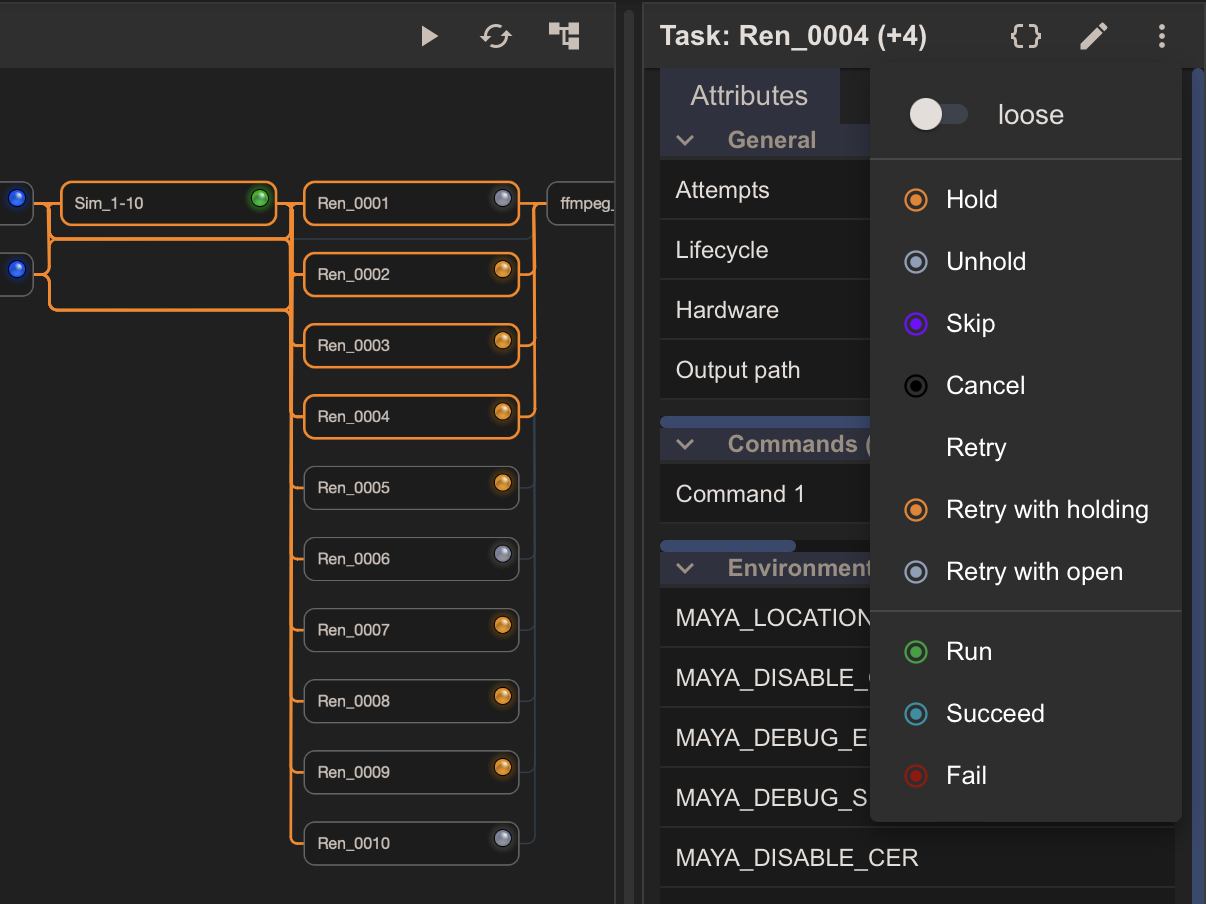
Task: Click gray status light on Ren_0006
Action: [503, 553]
